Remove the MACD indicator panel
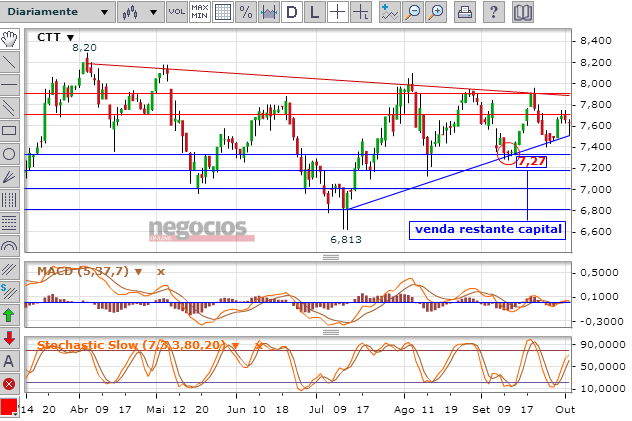Image resolution: width=632 pixels, height=421 pixels. pos(161,272)
